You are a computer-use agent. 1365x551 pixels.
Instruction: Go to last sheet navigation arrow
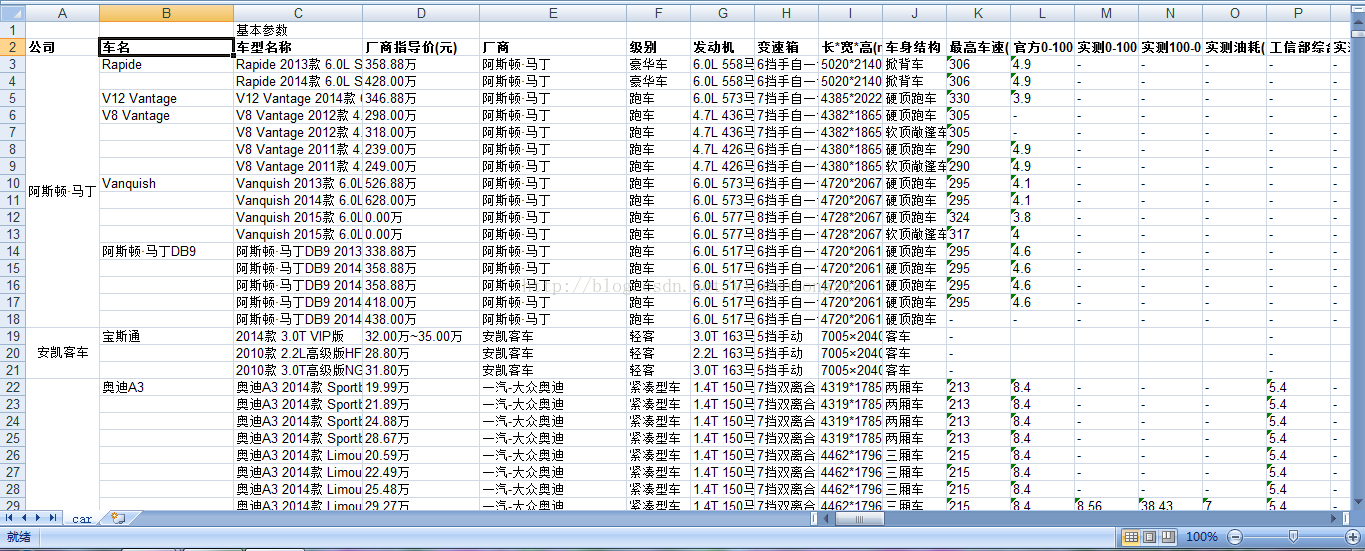coord(52,518)
